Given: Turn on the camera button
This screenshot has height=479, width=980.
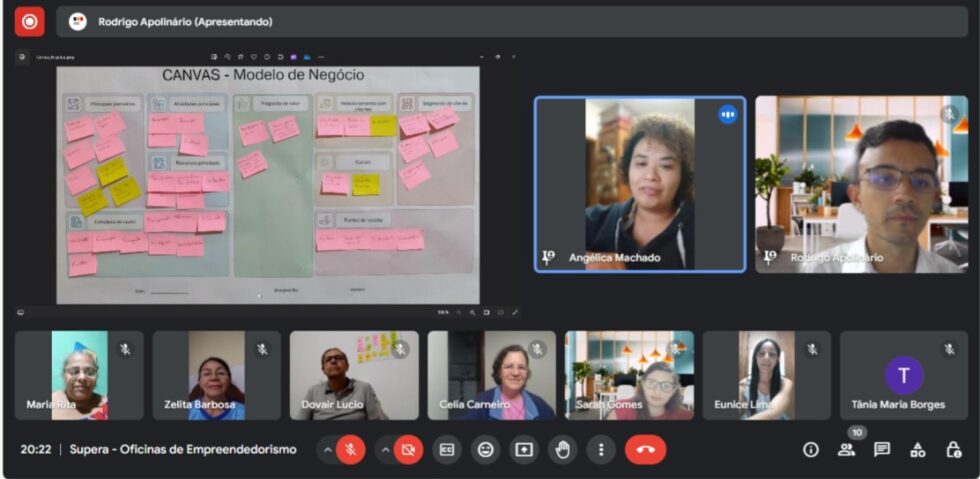Looking at the screenshot, I should [x=408, y=450].
